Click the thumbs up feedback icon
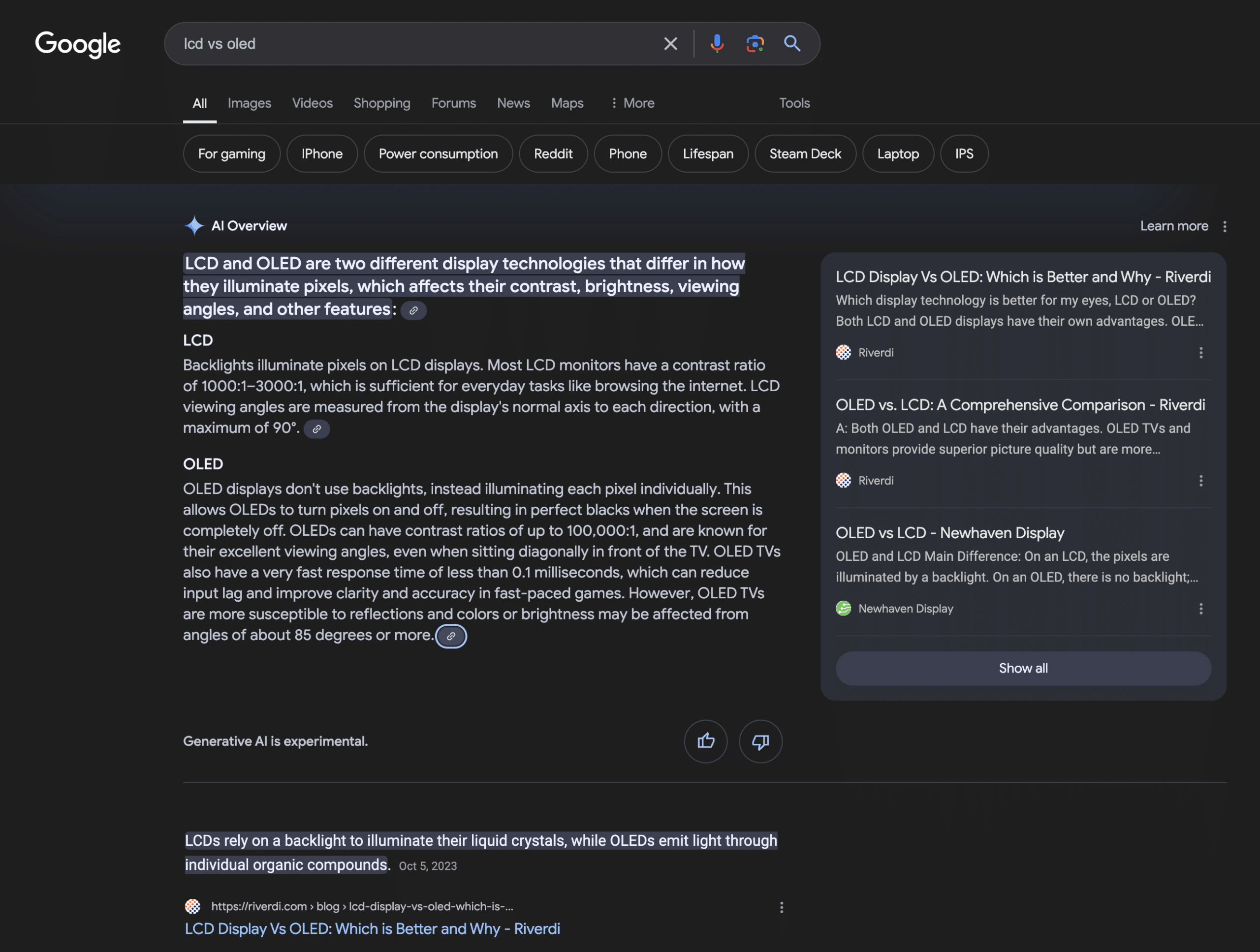The image size is (1260, 952). pyautogui.click(x=706, y=741)
